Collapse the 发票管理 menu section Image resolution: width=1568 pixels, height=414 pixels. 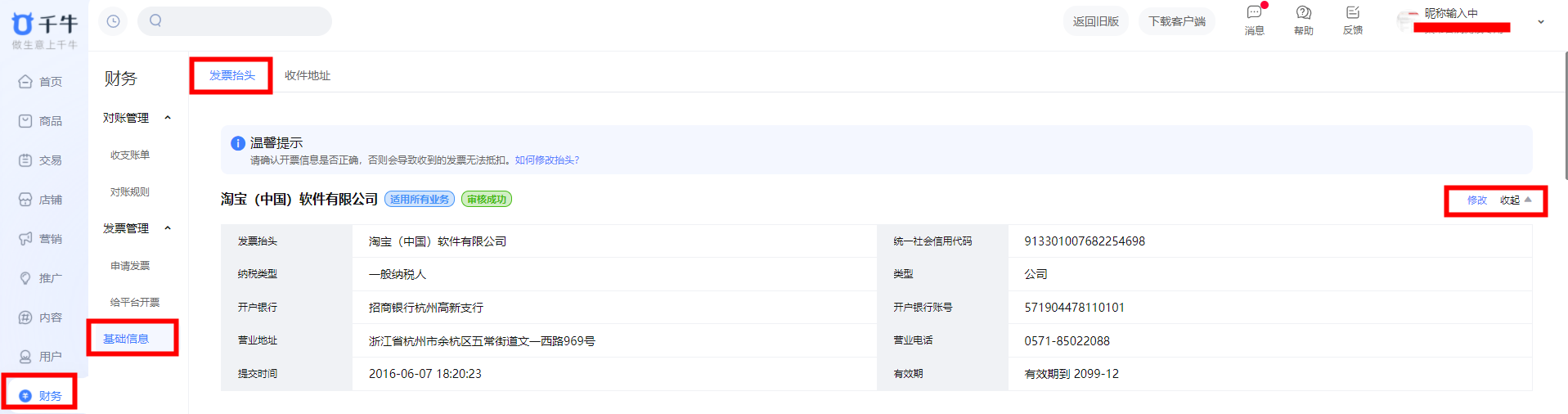click(168, 228)
